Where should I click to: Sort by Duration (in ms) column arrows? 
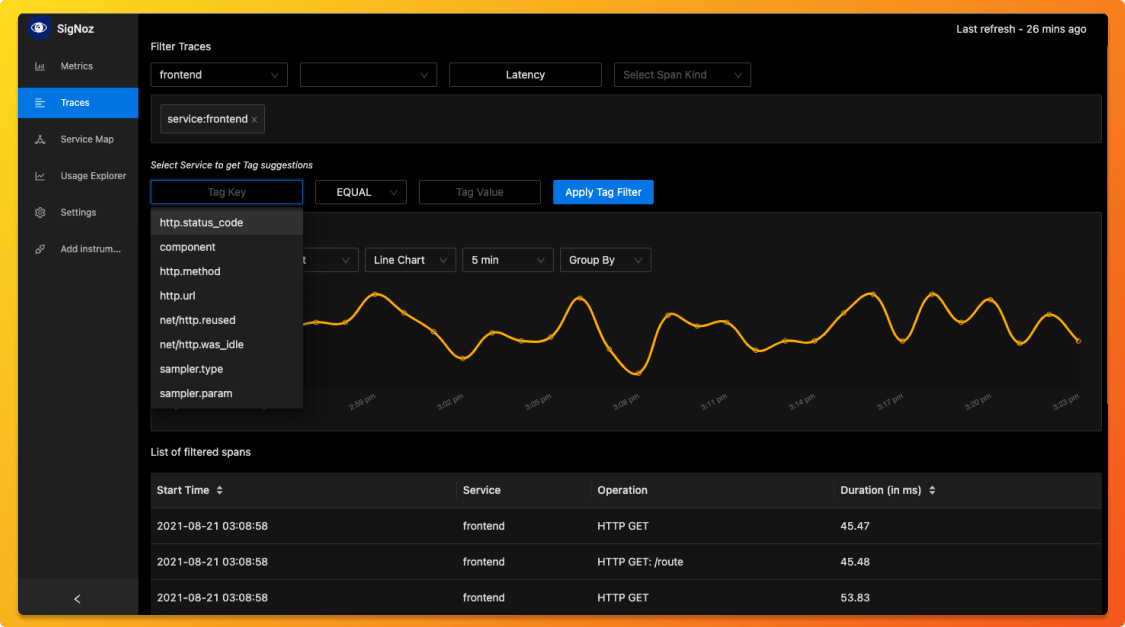(932, 490)
